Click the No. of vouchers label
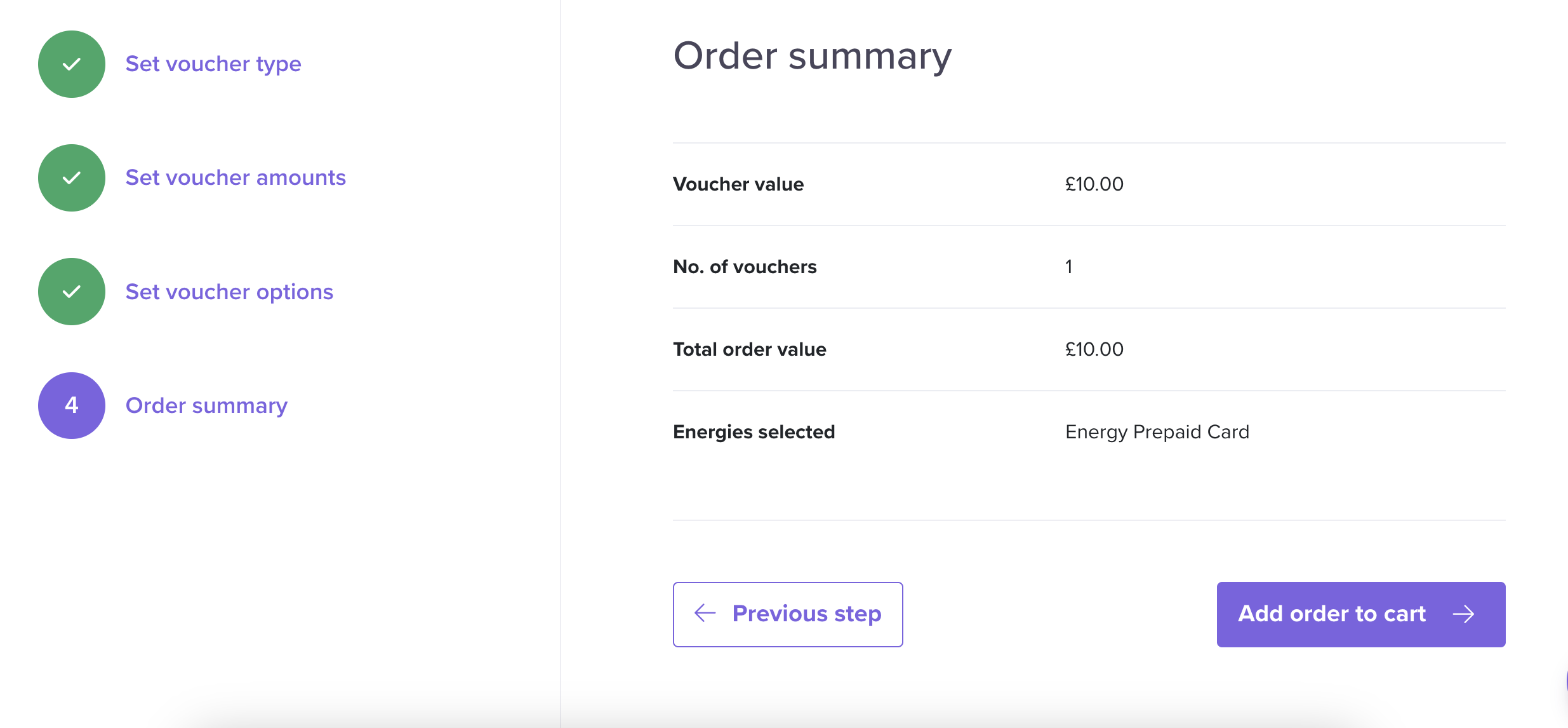The image size is (1568, 728). tap(745, 267)
